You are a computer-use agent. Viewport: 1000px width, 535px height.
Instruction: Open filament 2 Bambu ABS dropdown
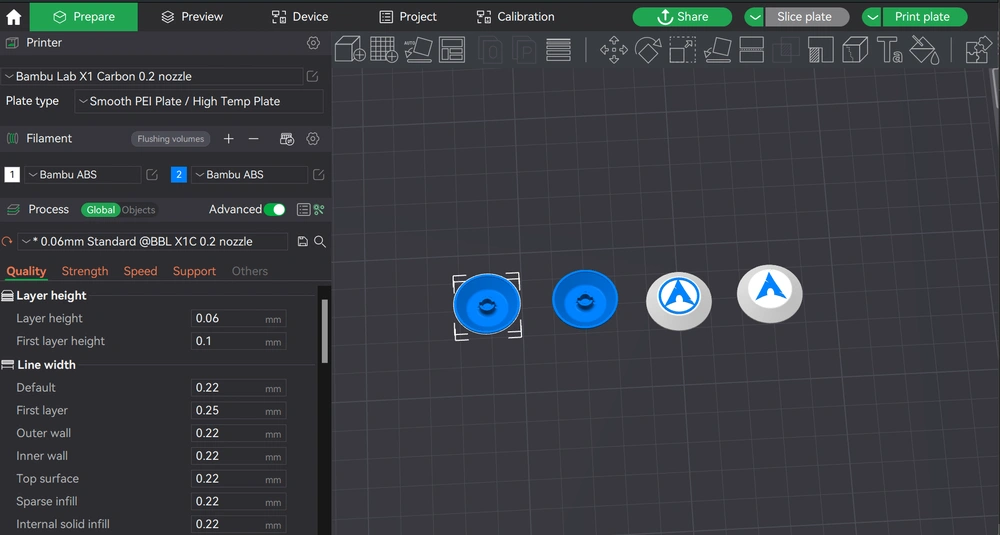248,174
